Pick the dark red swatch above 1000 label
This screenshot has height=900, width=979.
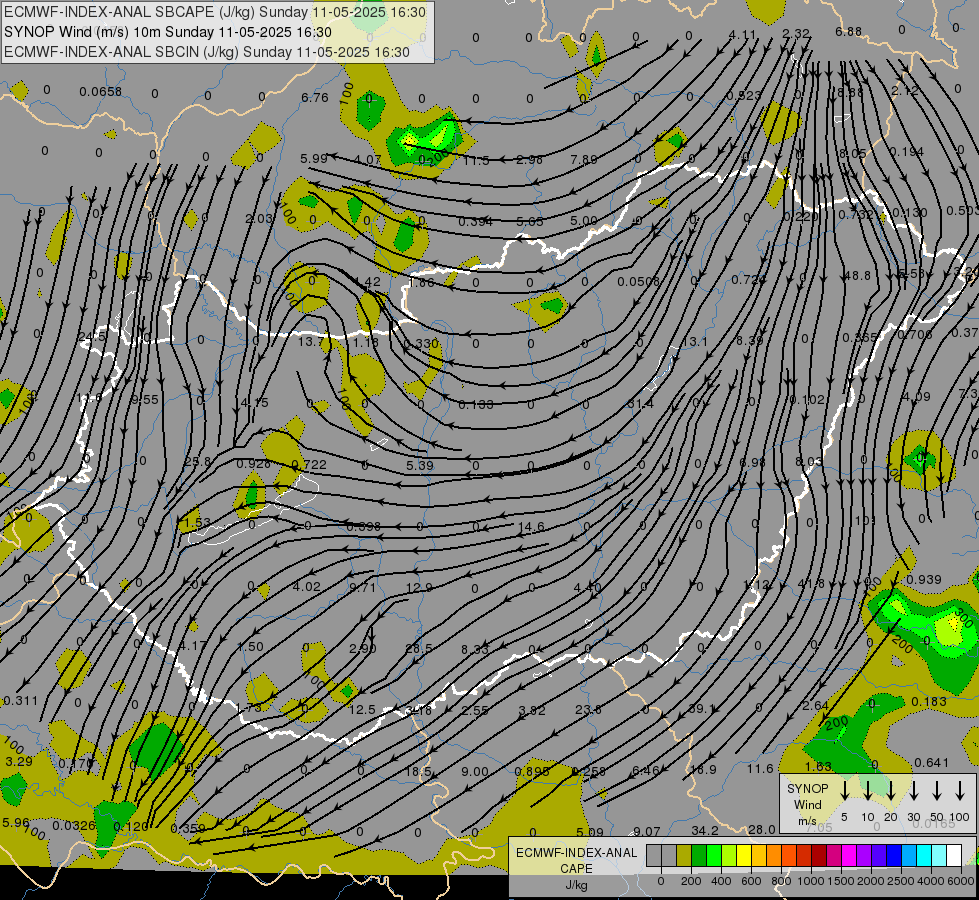819,856
